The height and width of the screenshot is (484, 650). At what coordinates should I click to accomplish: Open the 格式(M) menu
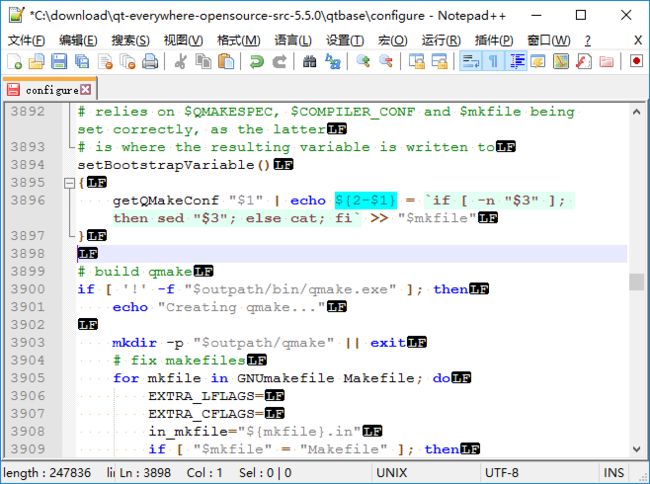[239, 40]
